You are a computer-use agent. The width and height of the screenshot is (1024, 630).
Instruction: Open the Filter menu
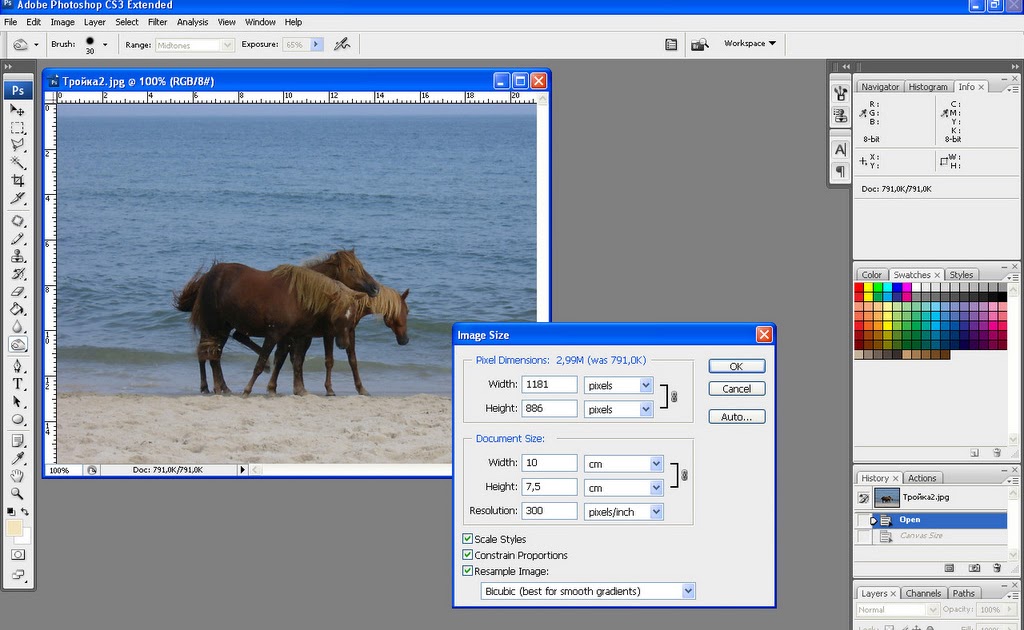pyautogui.click(x=157, y=22)
